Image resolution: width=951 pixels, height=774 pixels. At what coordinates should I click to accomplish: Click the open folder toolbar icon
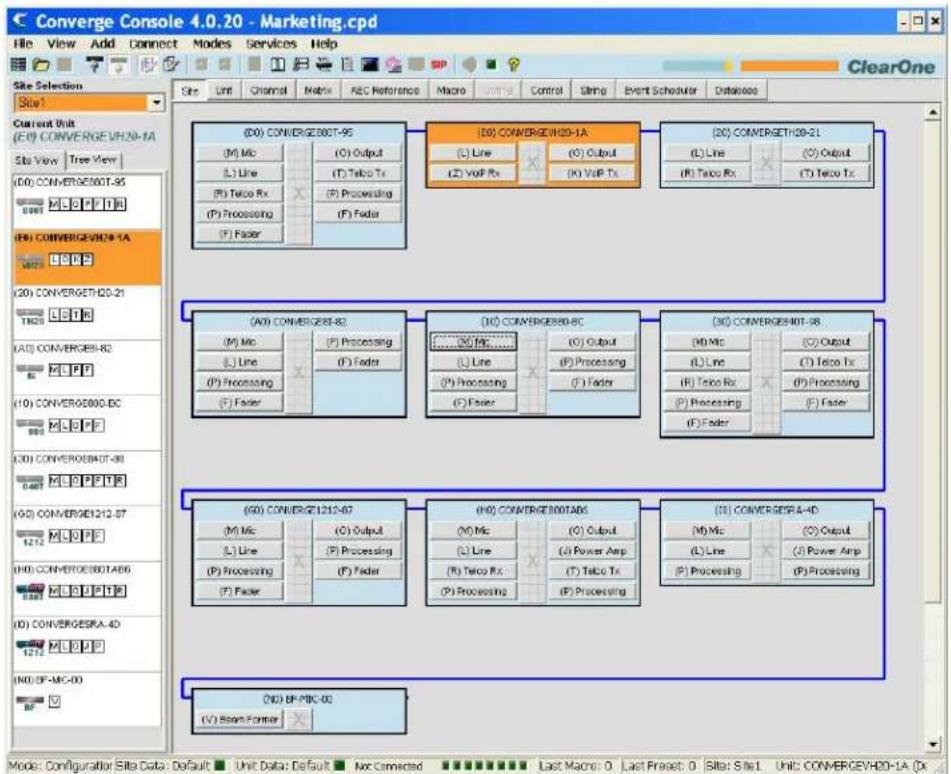tap(41, 64)
